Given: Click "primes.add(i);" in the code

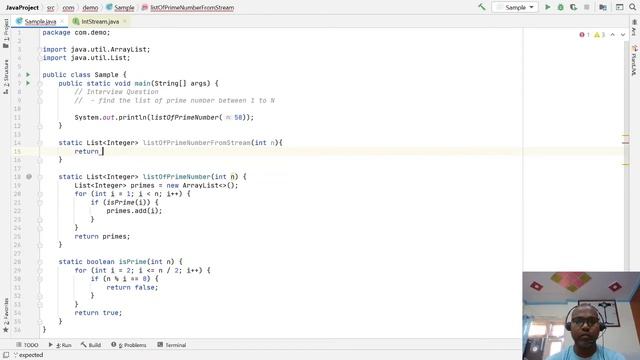Looking at the screenshot, I should point(134,211).
